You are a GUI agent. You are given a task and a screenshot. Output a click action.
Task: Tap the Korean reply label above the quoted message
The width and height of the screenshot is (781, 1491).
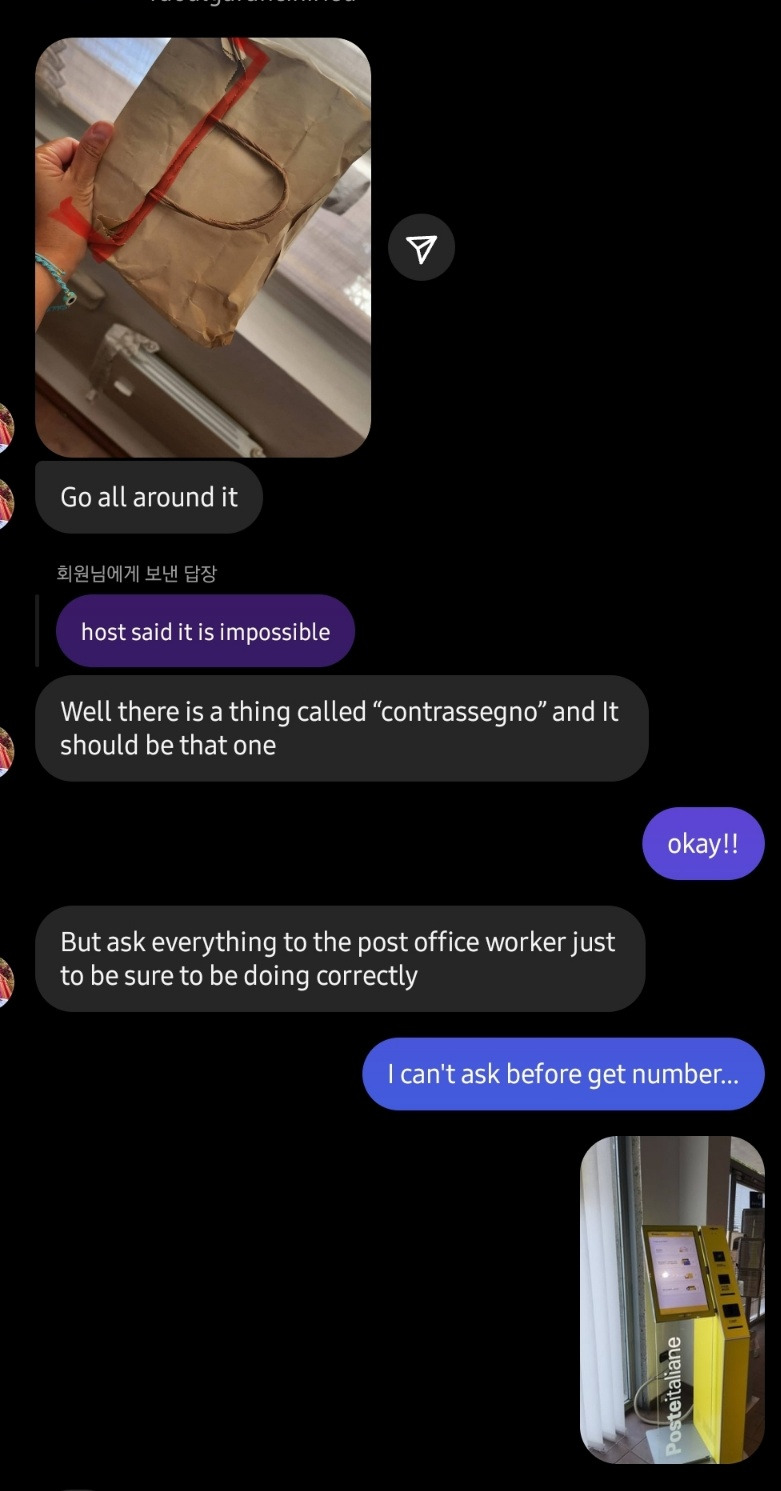(x=137, y=574)
